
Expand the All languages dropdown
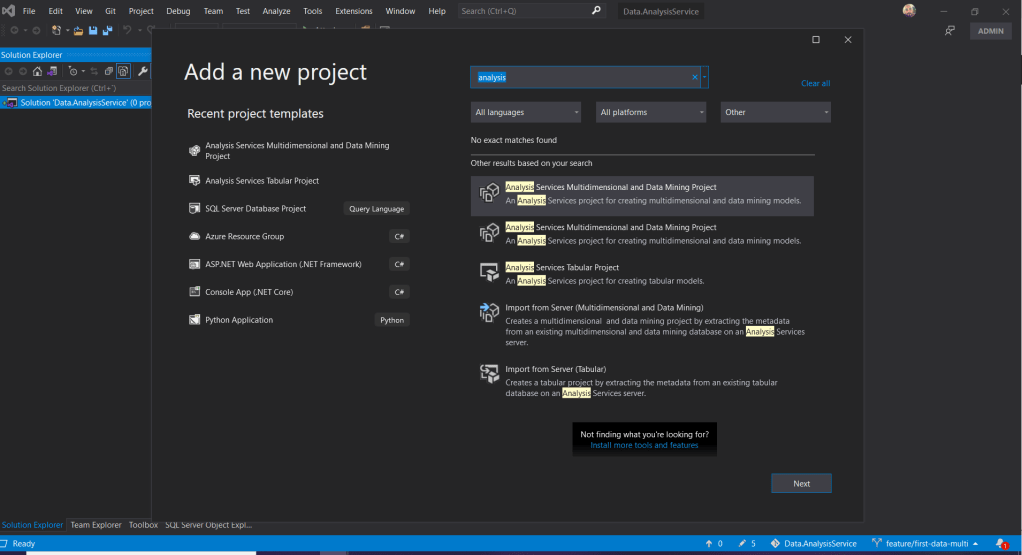click(526, 112)
